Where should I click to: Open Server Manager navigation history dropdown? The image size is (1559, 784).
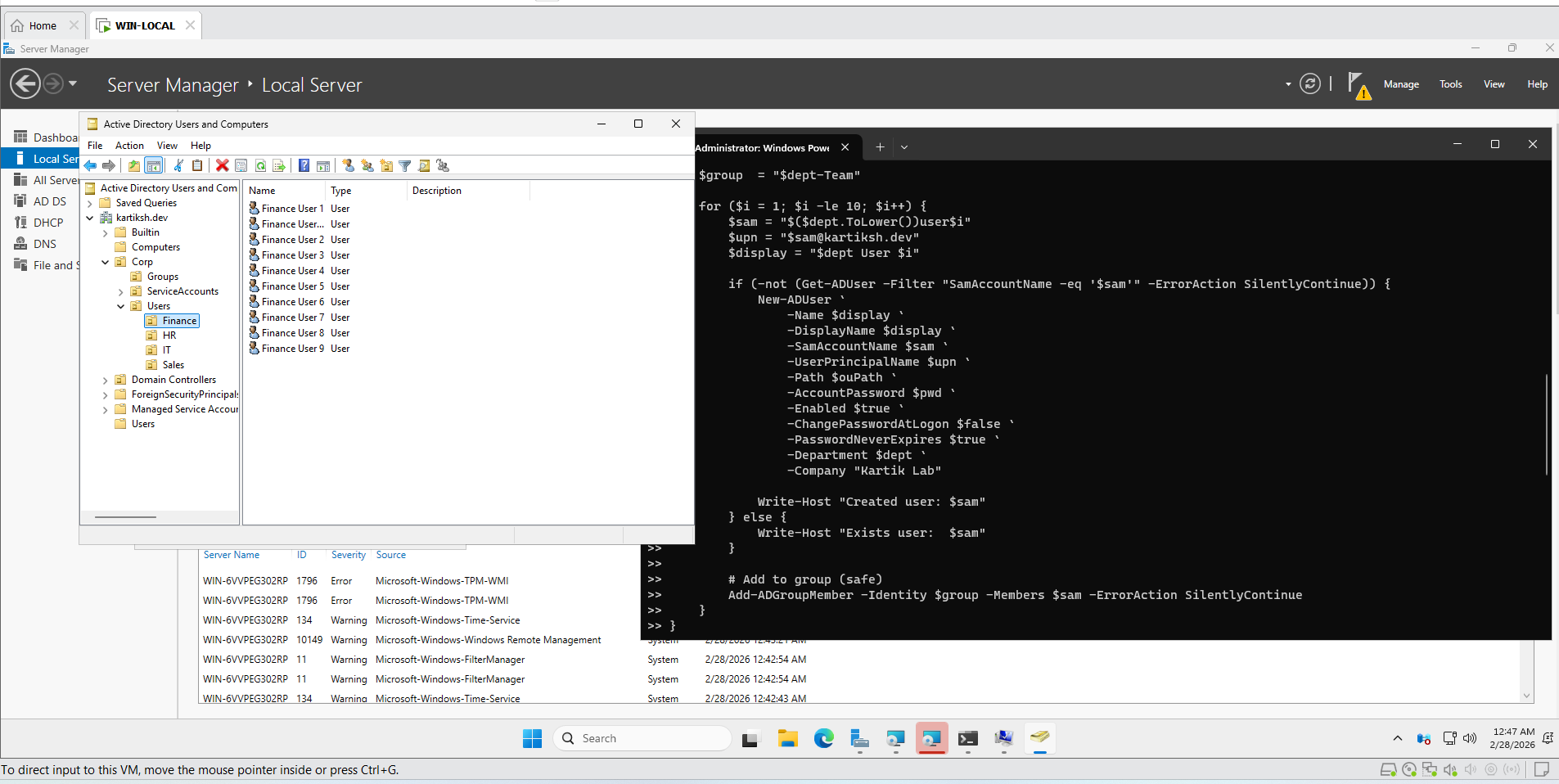(x=73, y=83)
